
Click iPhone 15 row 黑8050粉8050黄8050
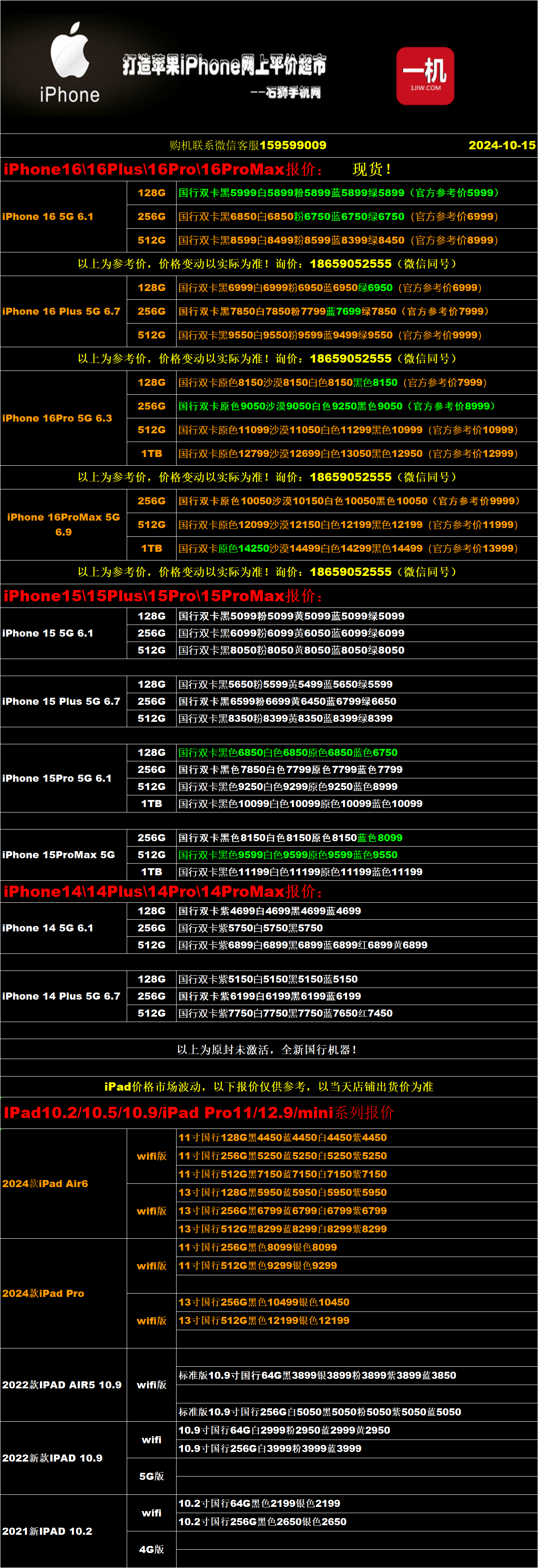357,651
